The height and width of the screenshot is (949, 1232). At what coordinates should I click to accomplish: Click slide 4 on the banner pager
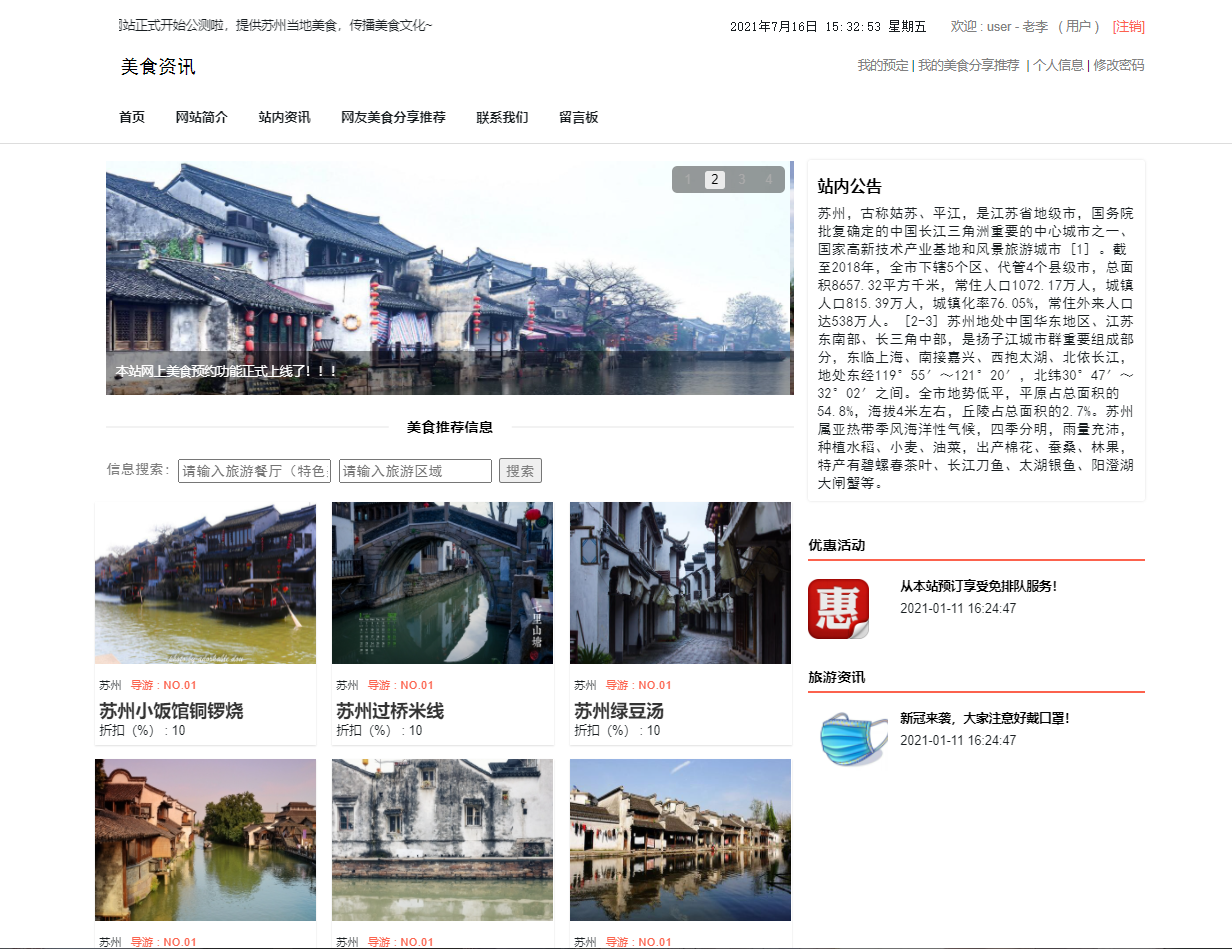pyautogui.click(x=767, y=180)
